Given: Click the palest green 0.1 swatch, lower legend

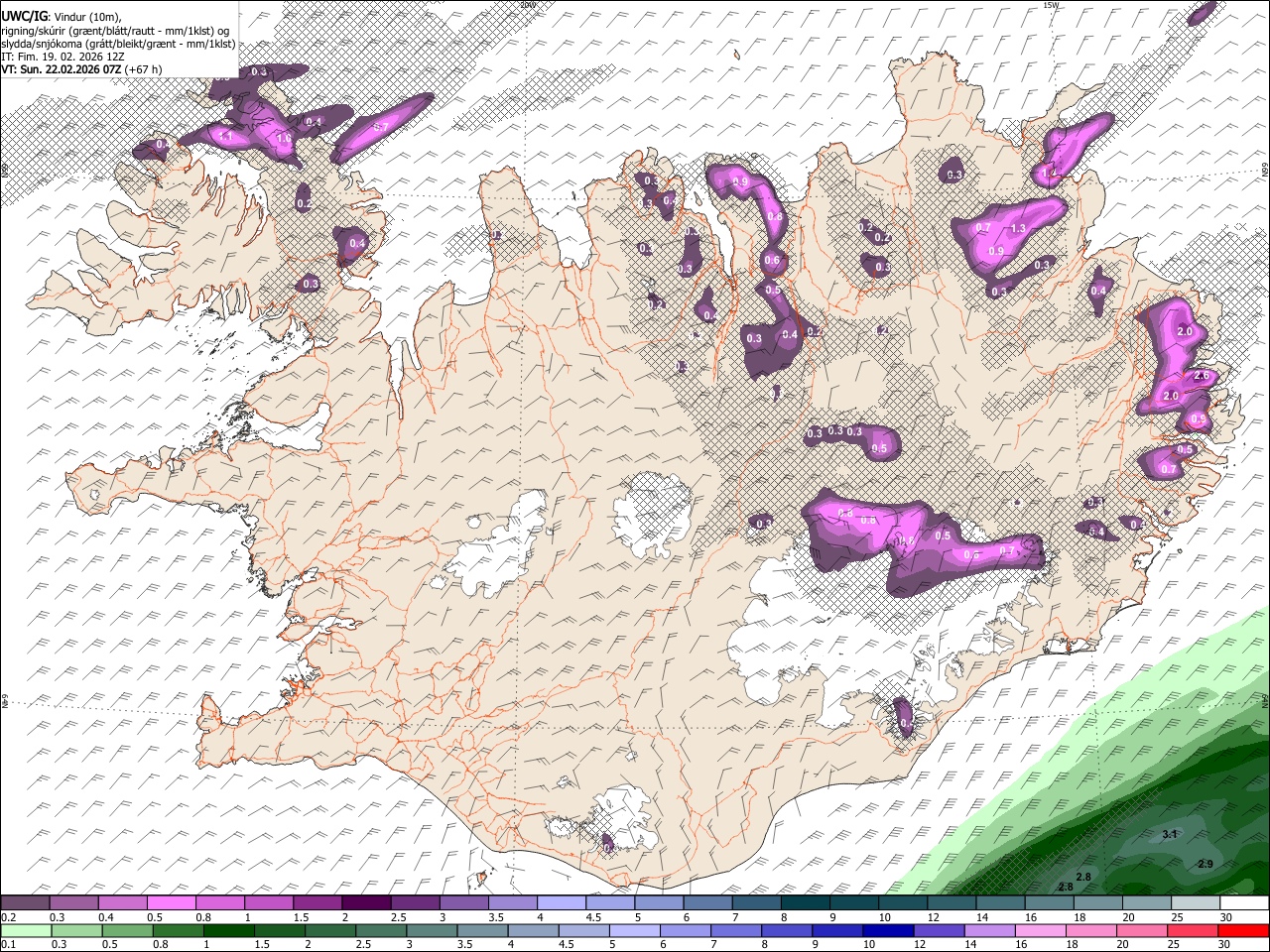Looking at the screenshot, I should point(26,930).
